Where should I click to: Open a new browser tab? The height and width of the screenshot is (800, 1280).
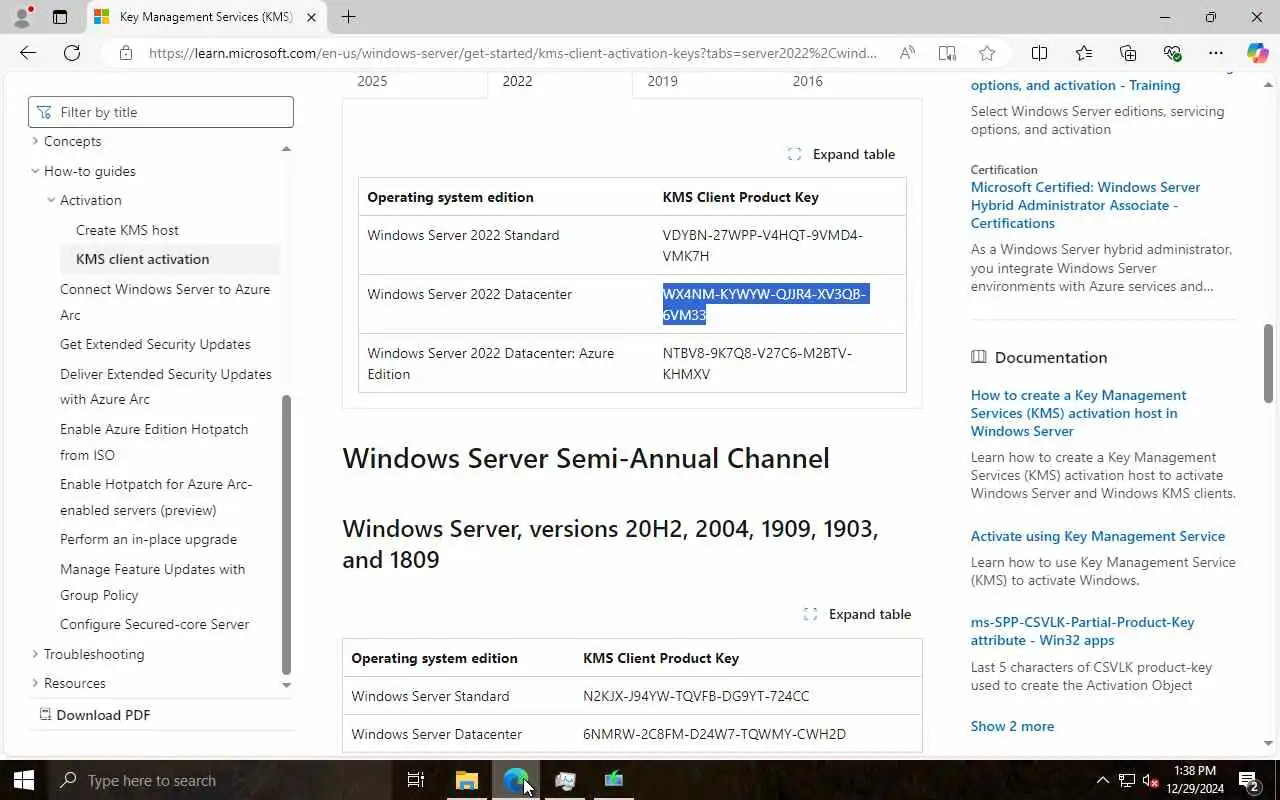pos(348,17)
